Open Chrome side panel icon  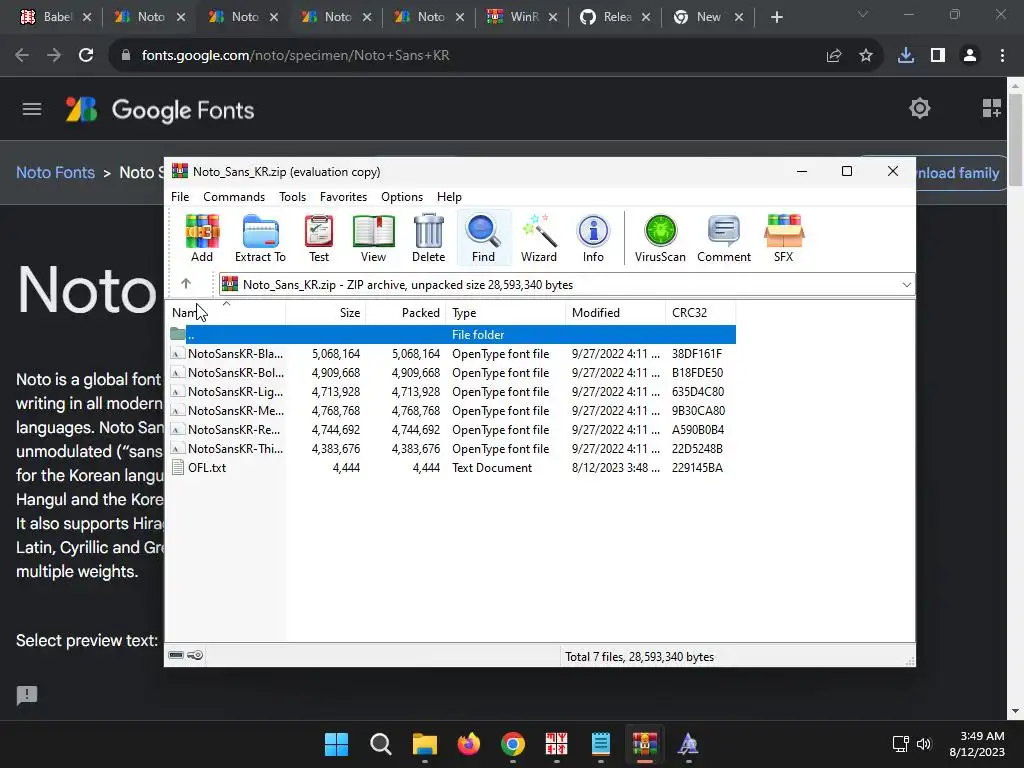938,56
